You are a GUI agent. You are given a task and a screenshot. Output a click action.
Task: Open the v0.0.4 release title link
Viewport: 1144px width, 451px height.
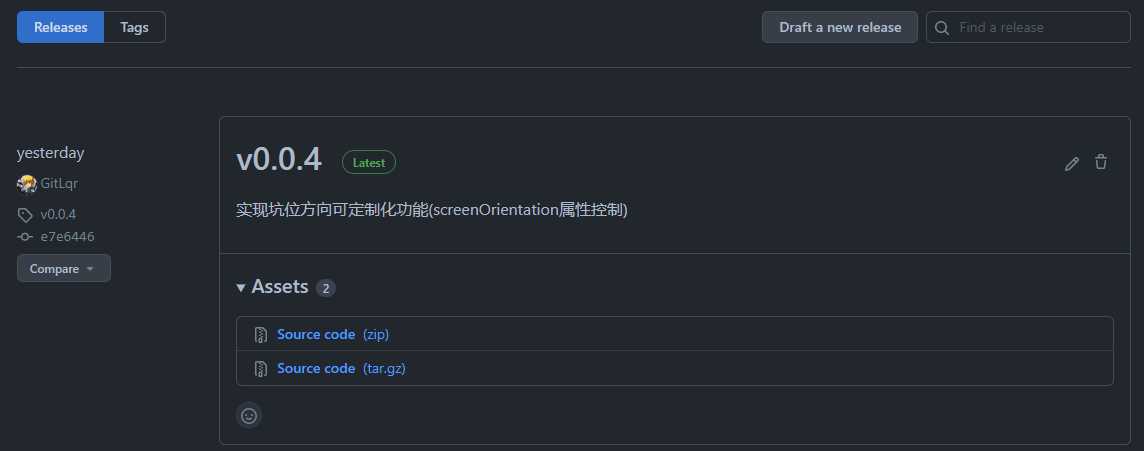[x=279, y=161]
